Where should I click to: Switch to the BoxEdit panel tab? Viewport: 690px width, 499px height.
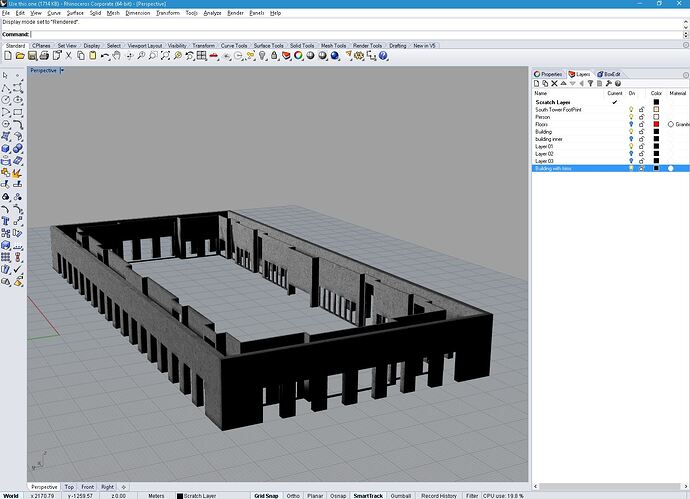click(609, 74)
